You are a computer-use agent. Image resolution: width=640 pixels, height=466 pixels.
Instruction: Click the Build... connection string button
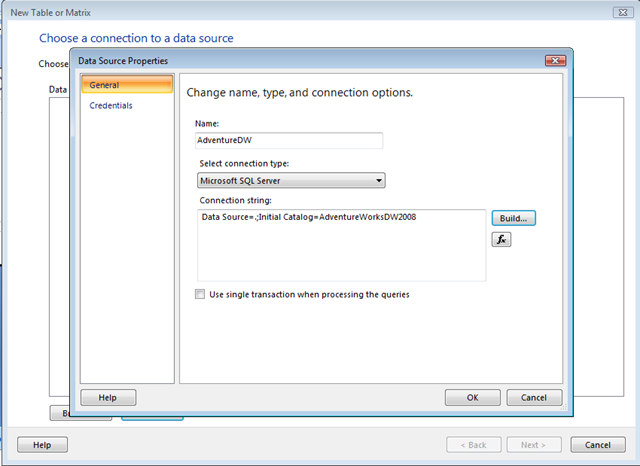click(513, 218)
